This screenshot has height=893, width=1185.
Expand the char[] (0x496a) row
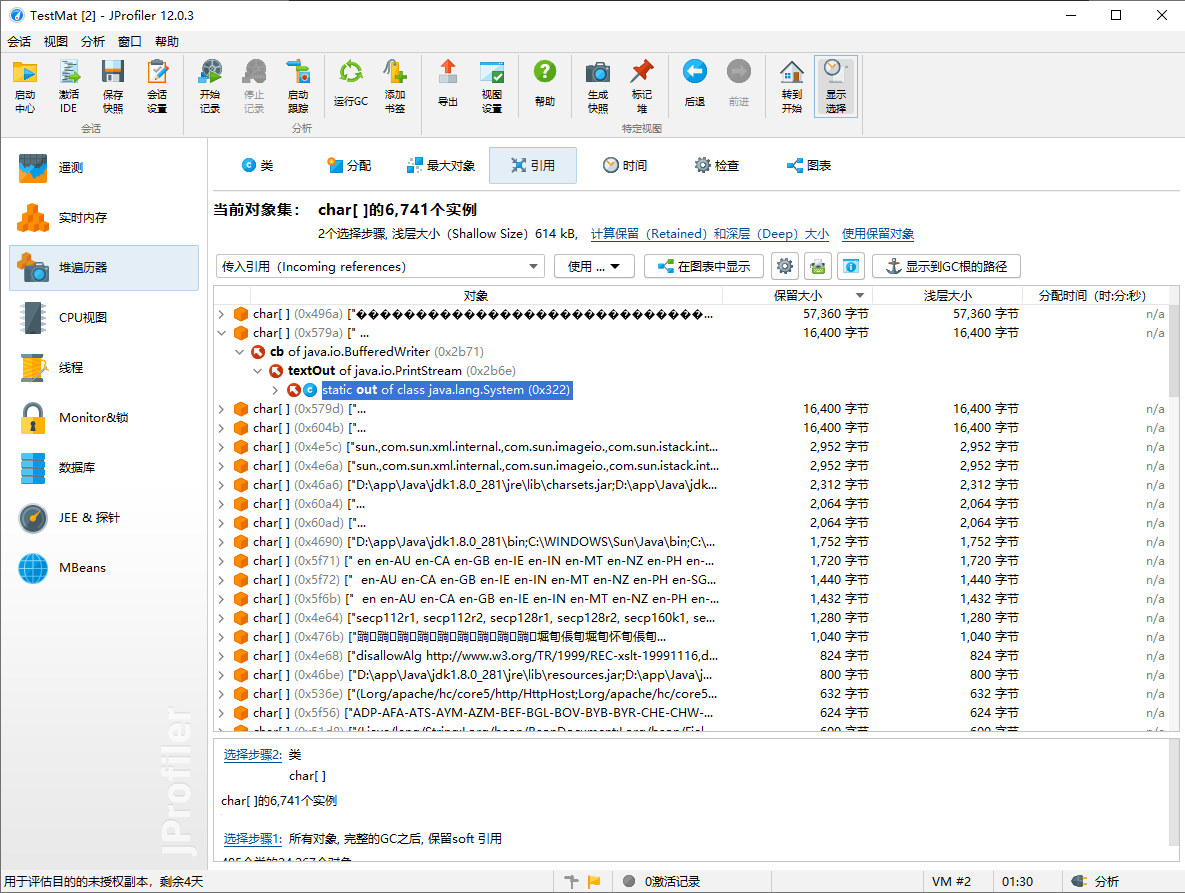[221, 314]
